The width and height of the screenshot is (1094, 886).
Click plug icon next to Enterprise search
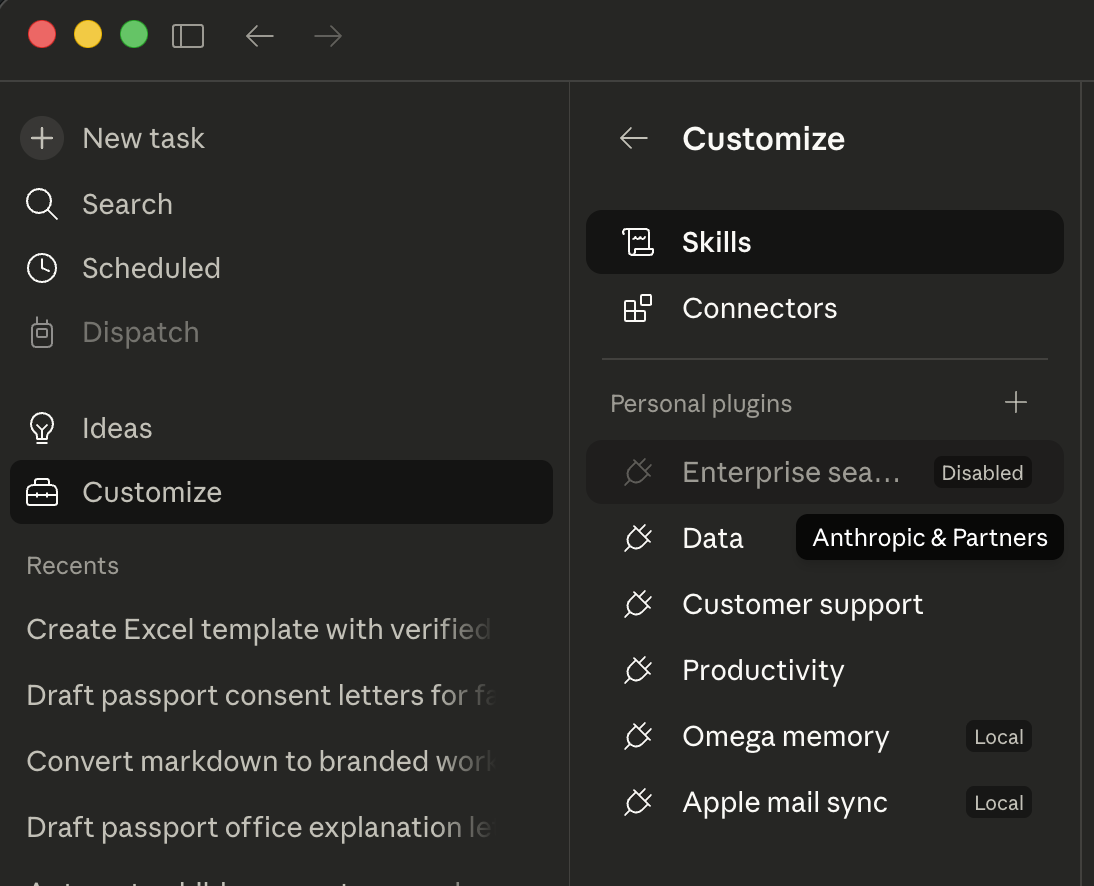(x=638, y=472)
